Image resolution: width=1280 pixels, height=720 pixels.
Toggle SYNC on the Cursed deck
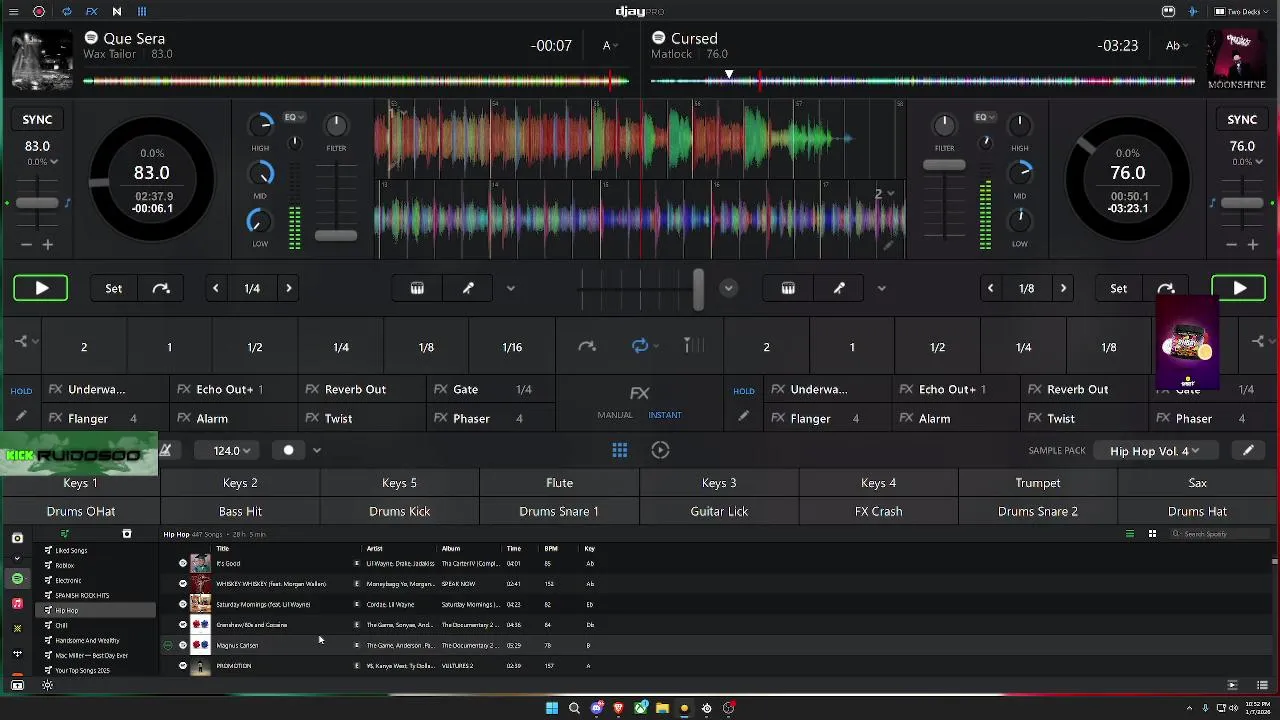[x=1242, y=120]
